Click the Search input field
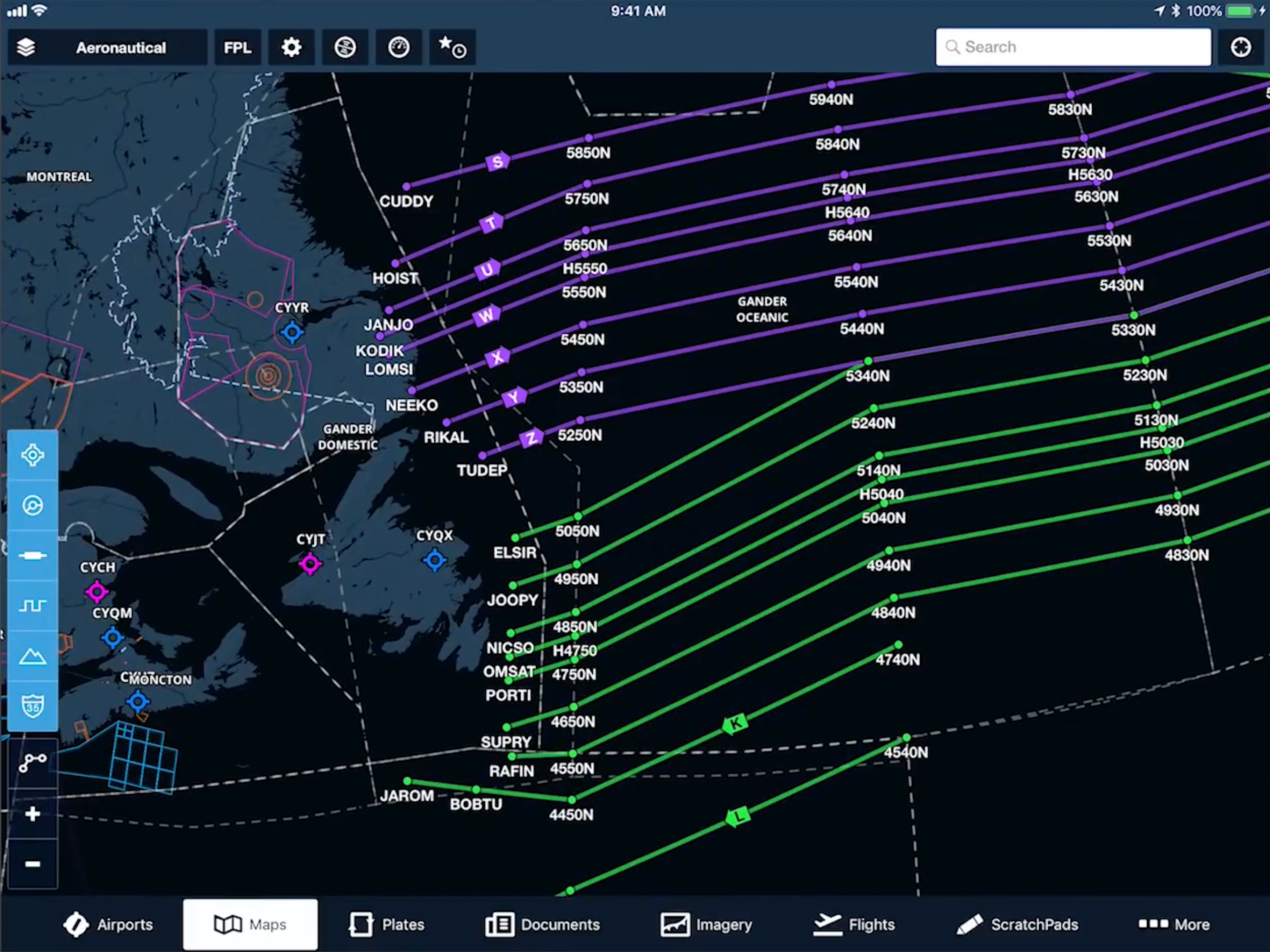This screenshot has width=1270, height=952. point(1073,47)
